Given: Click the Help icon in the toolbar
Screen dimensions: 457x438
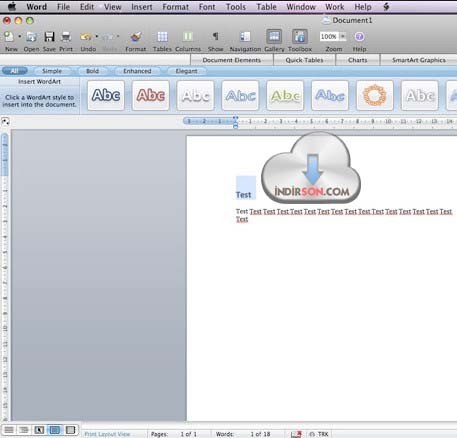Looking at the screenshot, I should [x=359, y=37].
